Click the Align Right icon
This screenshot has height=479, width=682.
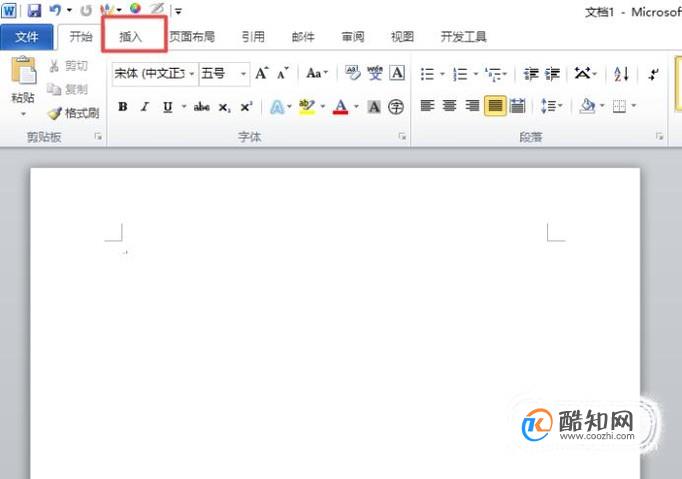(x=472, y=106)
